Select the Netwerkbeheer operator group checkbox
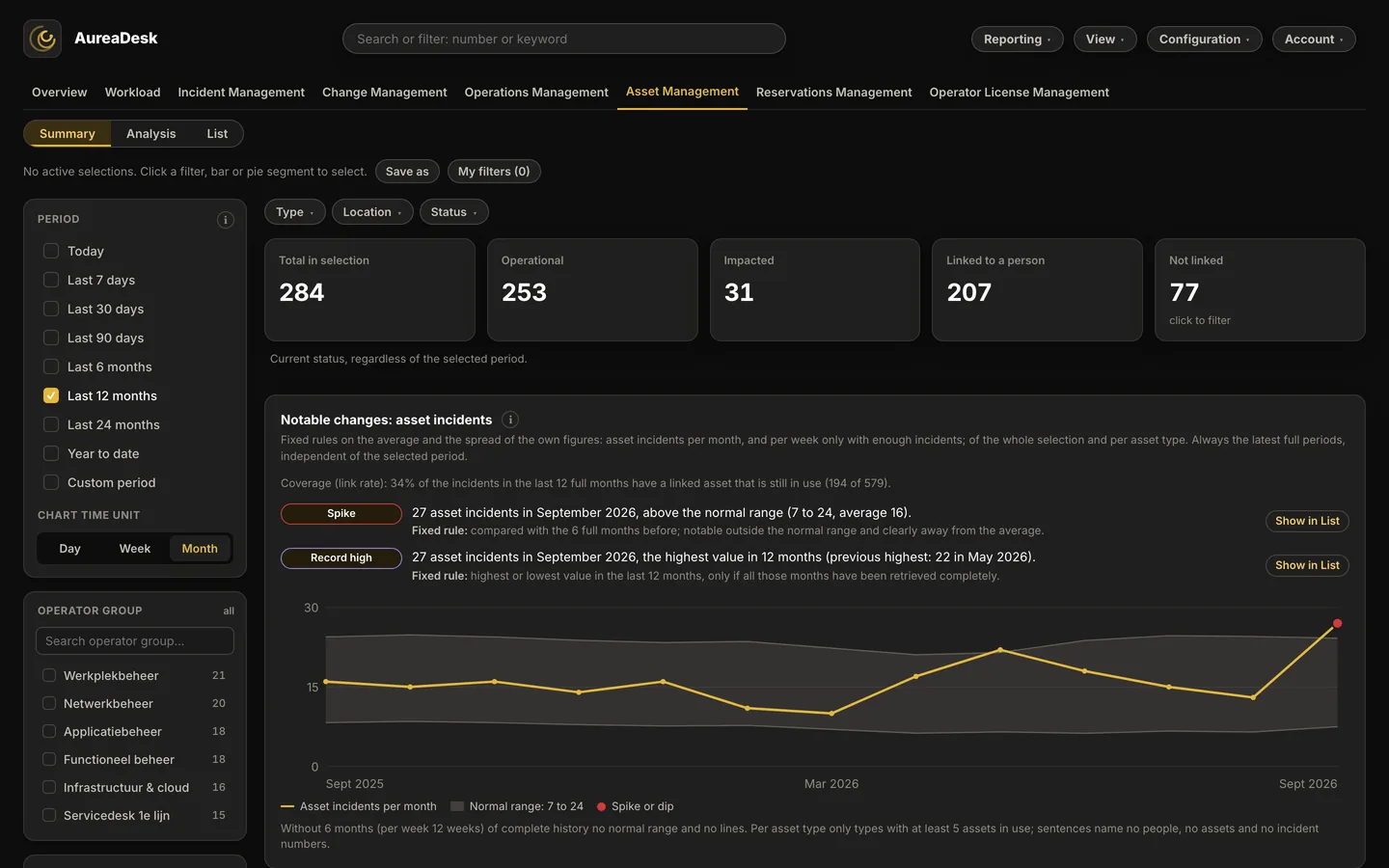This screenshot has width=1389, height=868. 49,703
